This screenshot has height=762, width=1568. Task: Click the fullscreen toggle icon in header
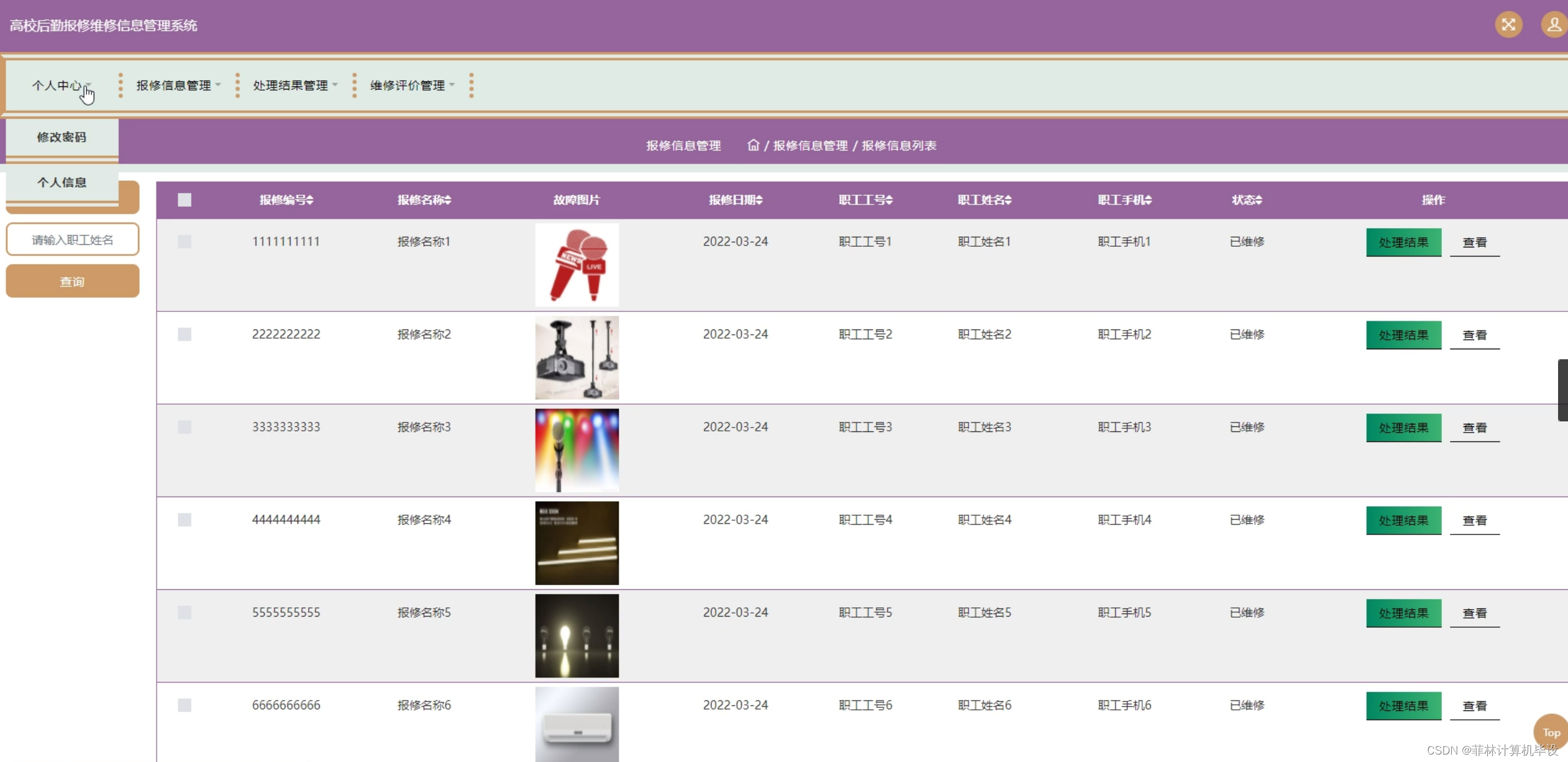pyautogui.click(x=1508, y=25)
